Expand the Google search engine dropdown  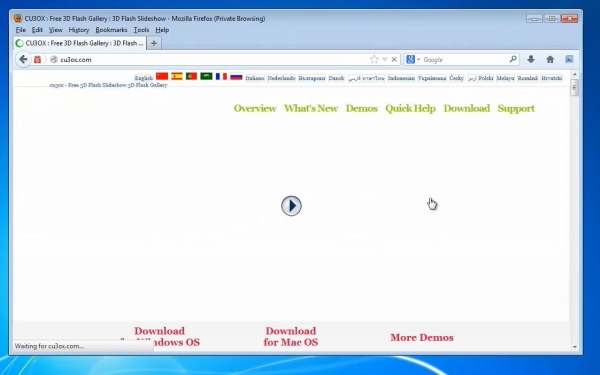(x=413, y=59)
